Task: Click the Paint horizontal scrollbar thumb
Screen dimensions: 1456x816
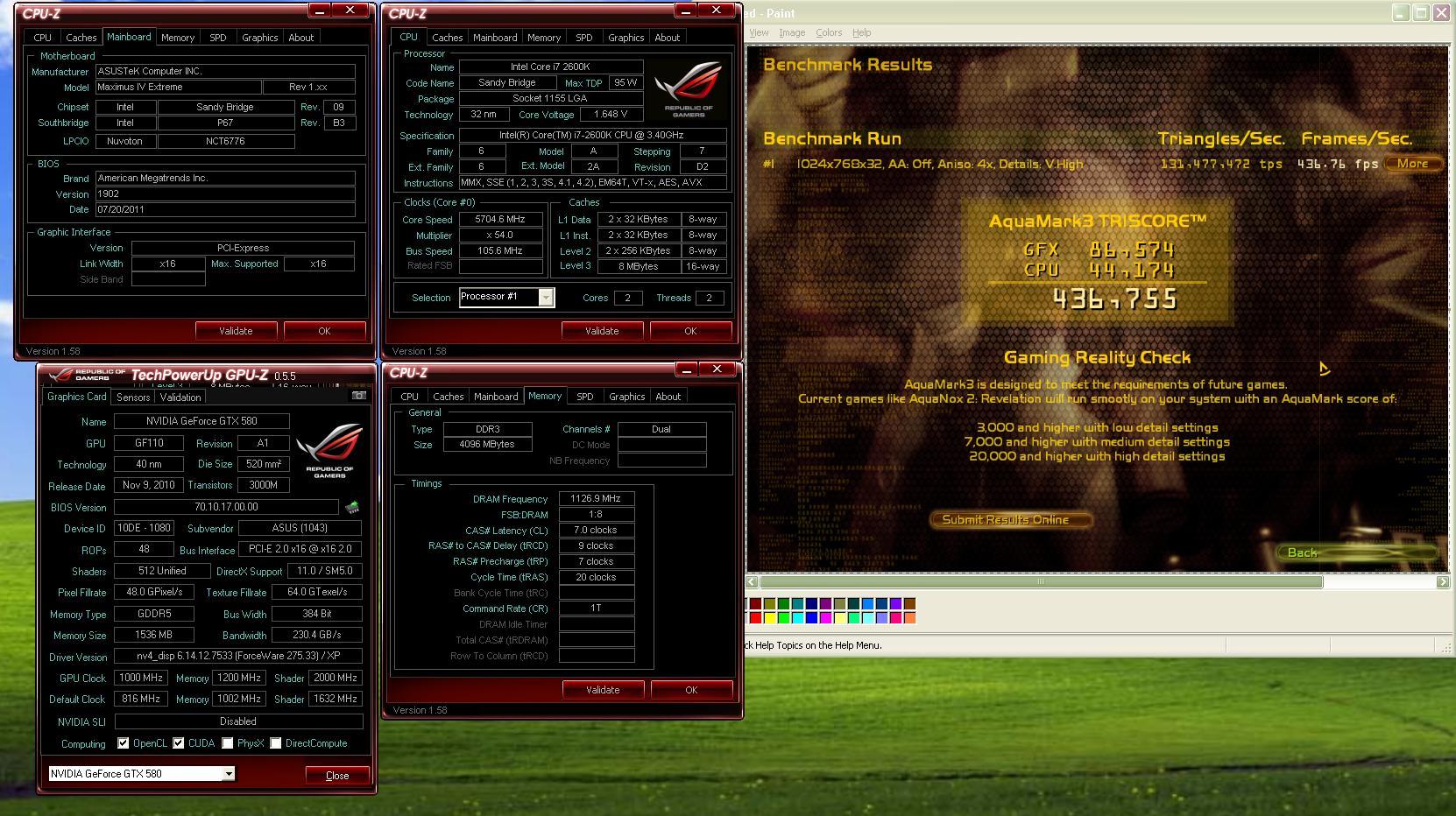Action: [1041, 581]
